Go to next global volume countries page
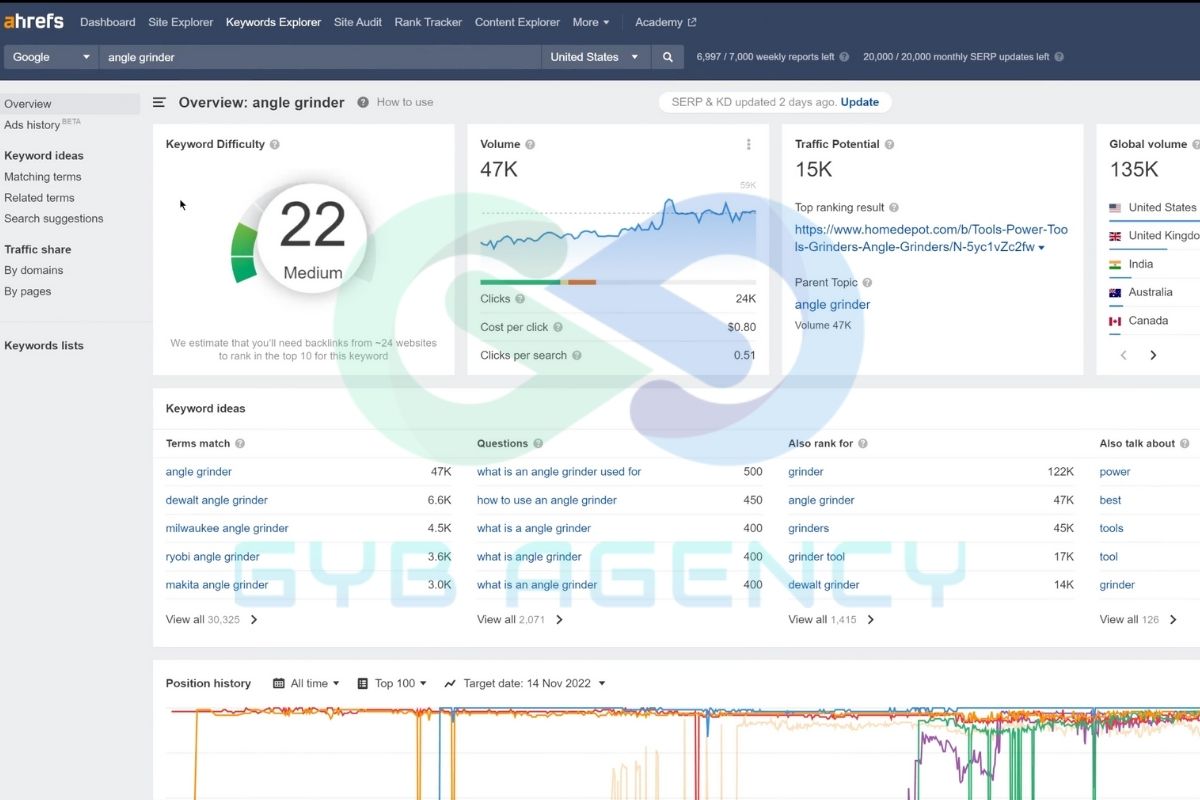1200x800 pixels. [x=1153, y=355]
